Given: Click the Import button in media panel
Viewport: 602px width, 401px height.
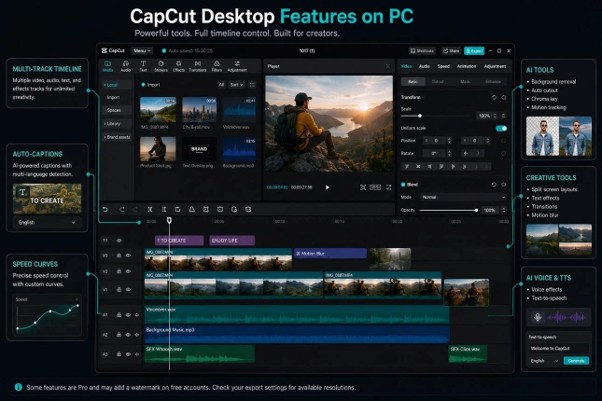Looking at the screenshot, I should click(x=151, y=85).
